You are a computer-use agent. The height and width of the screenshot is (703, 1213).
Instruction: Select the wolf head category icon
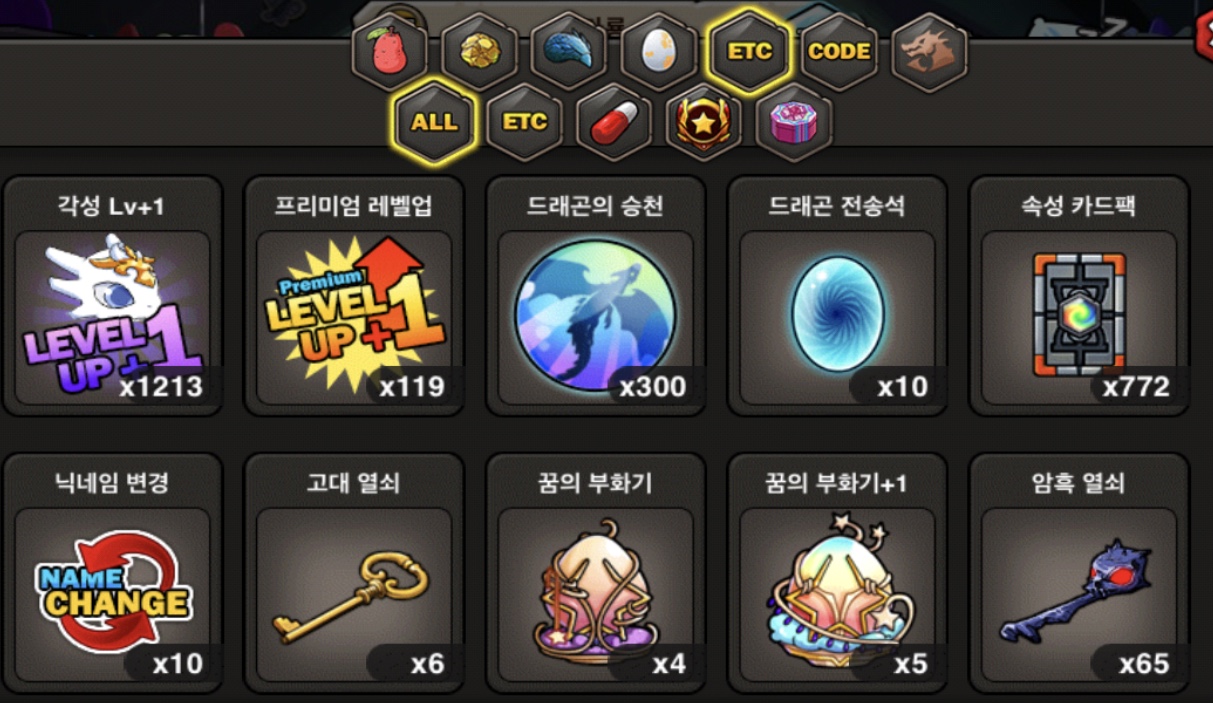point(929,52)
